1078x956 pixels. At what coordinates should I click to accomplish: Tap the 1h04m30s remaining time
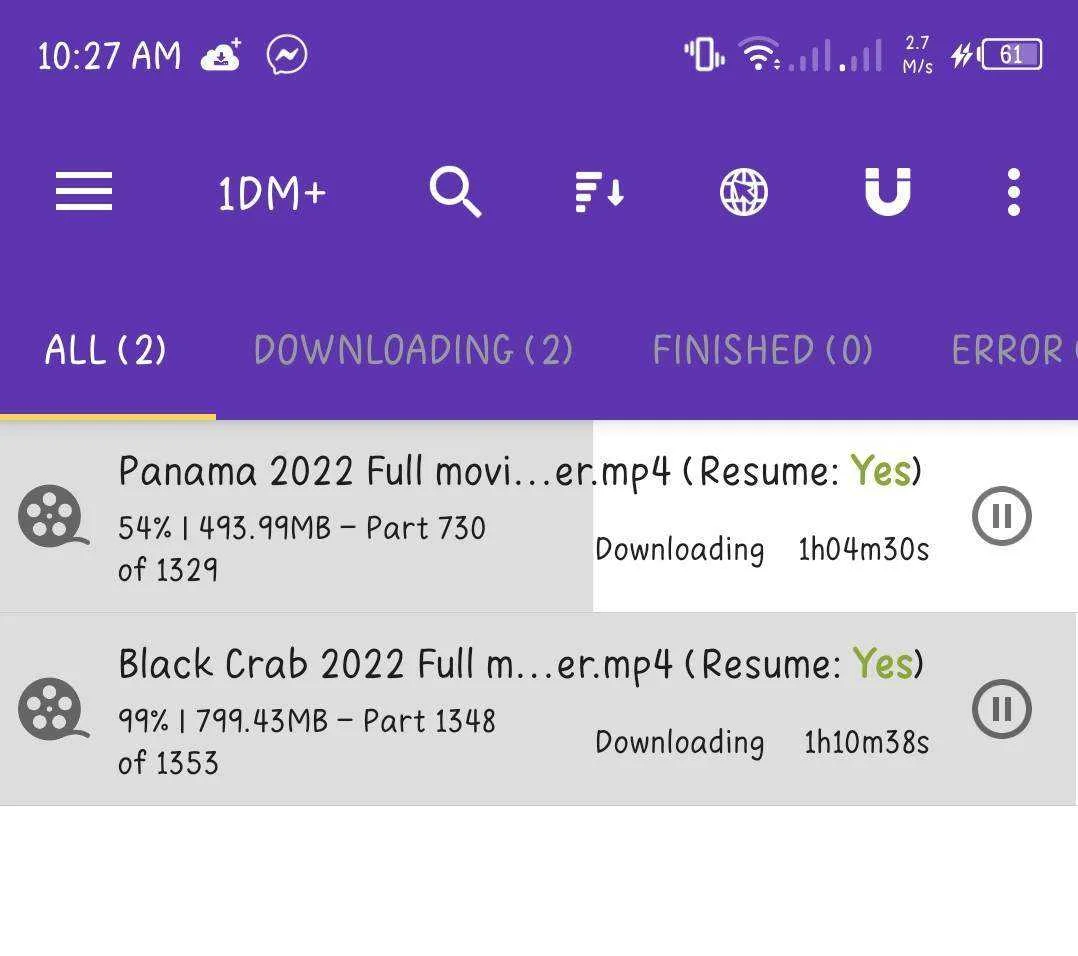[x=864, y=550]
